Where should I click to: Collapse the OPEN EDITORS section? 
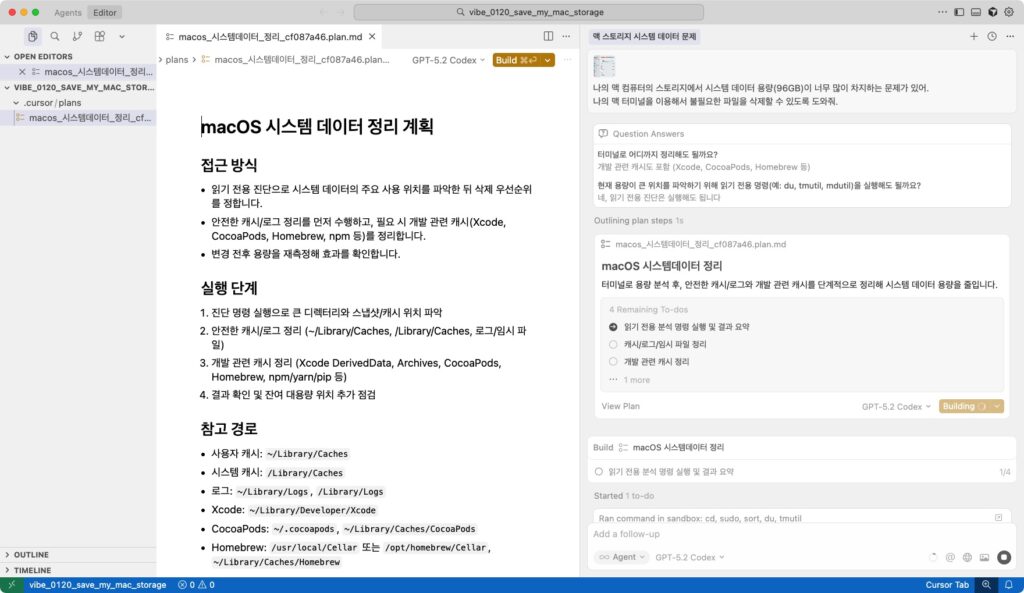(x=8, y=57)
